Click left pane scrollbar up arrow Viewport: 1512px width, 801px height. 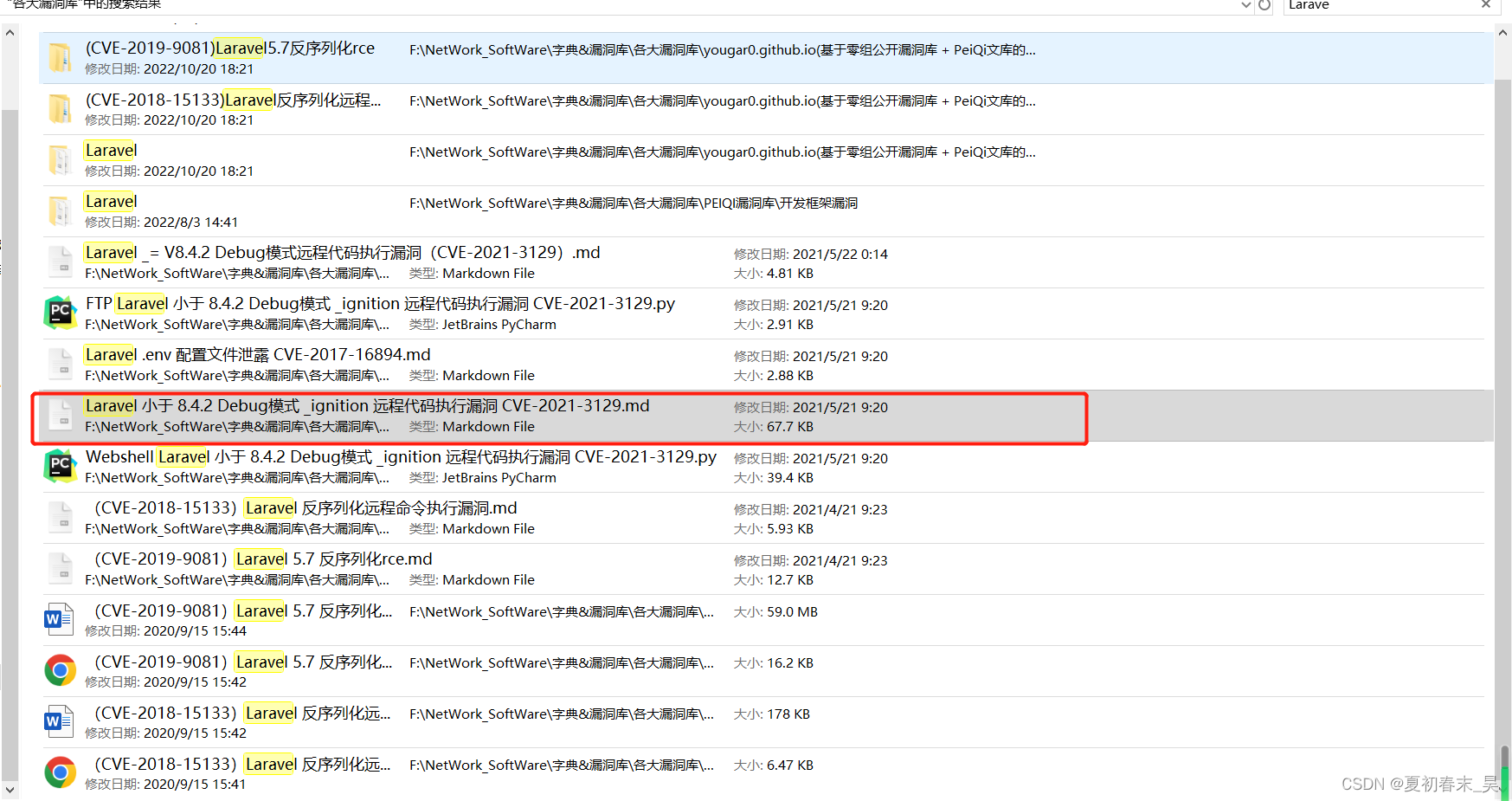tap(10, 33)
